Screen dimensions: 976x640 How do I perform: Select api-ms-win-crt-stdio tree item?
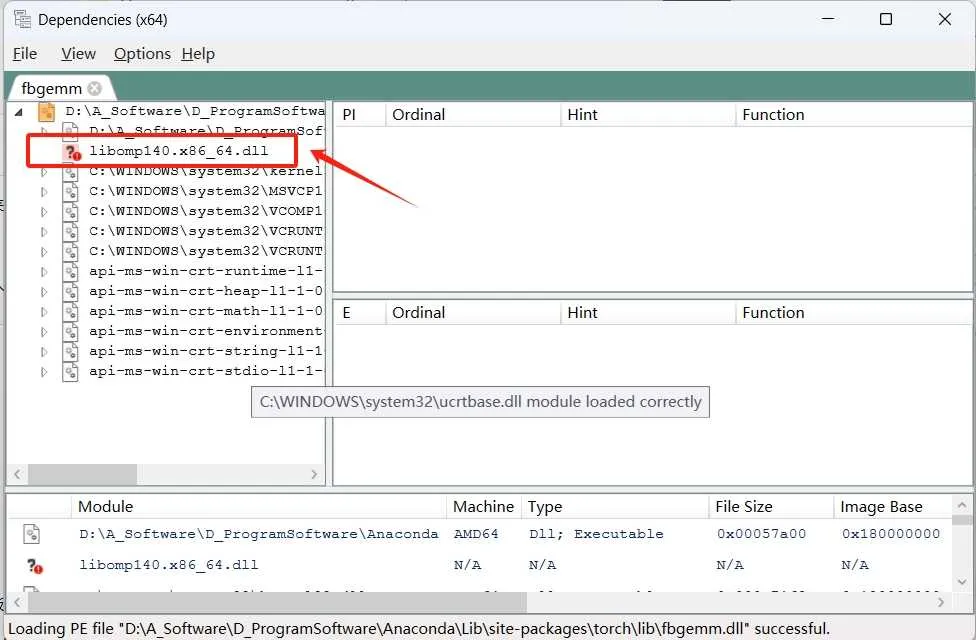pos(205,370)
